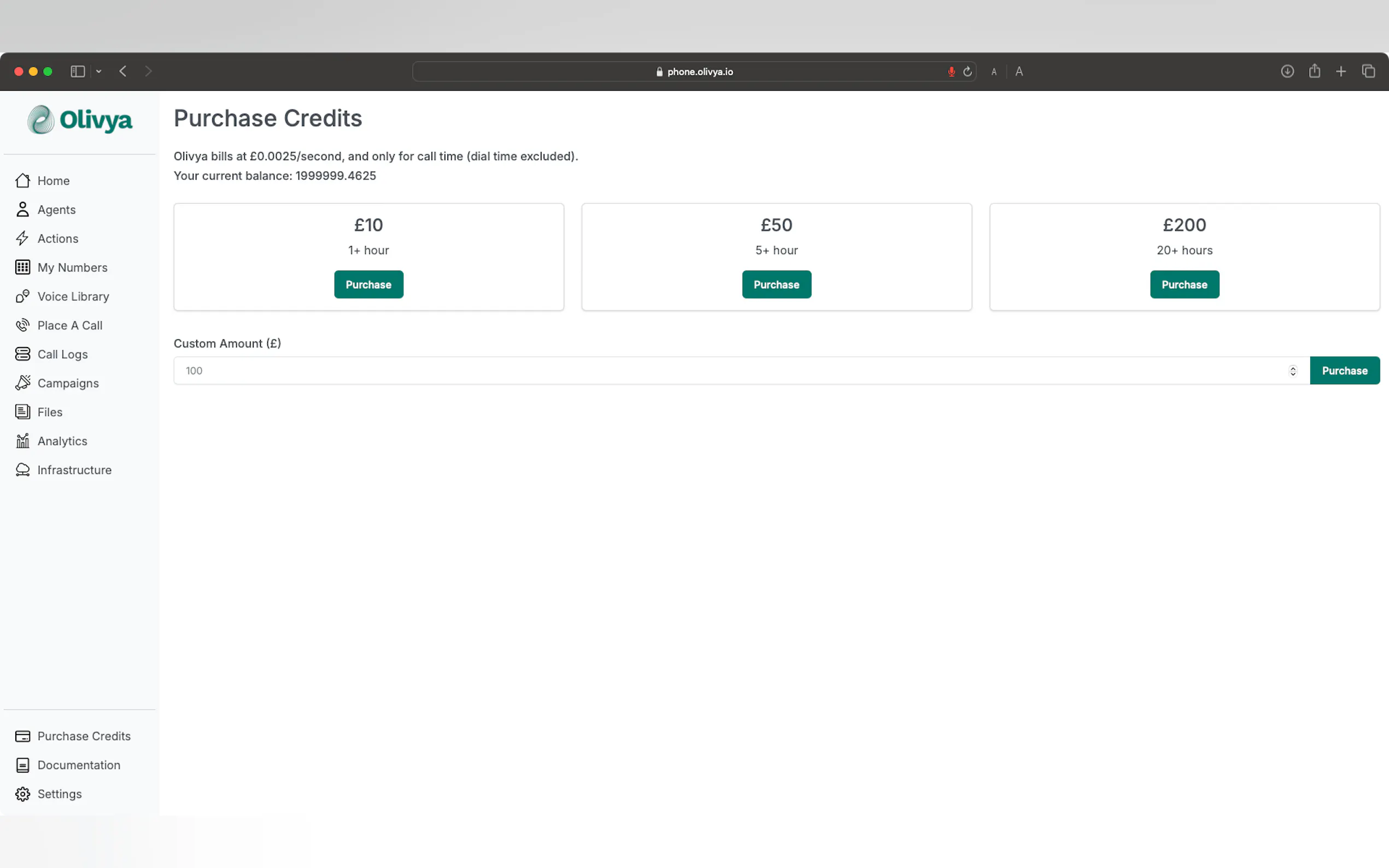Image resolution: width=1389 pixels, height=868 pixels.
Task: Click the Voice Library icon
Action: [x=22, y=296]
